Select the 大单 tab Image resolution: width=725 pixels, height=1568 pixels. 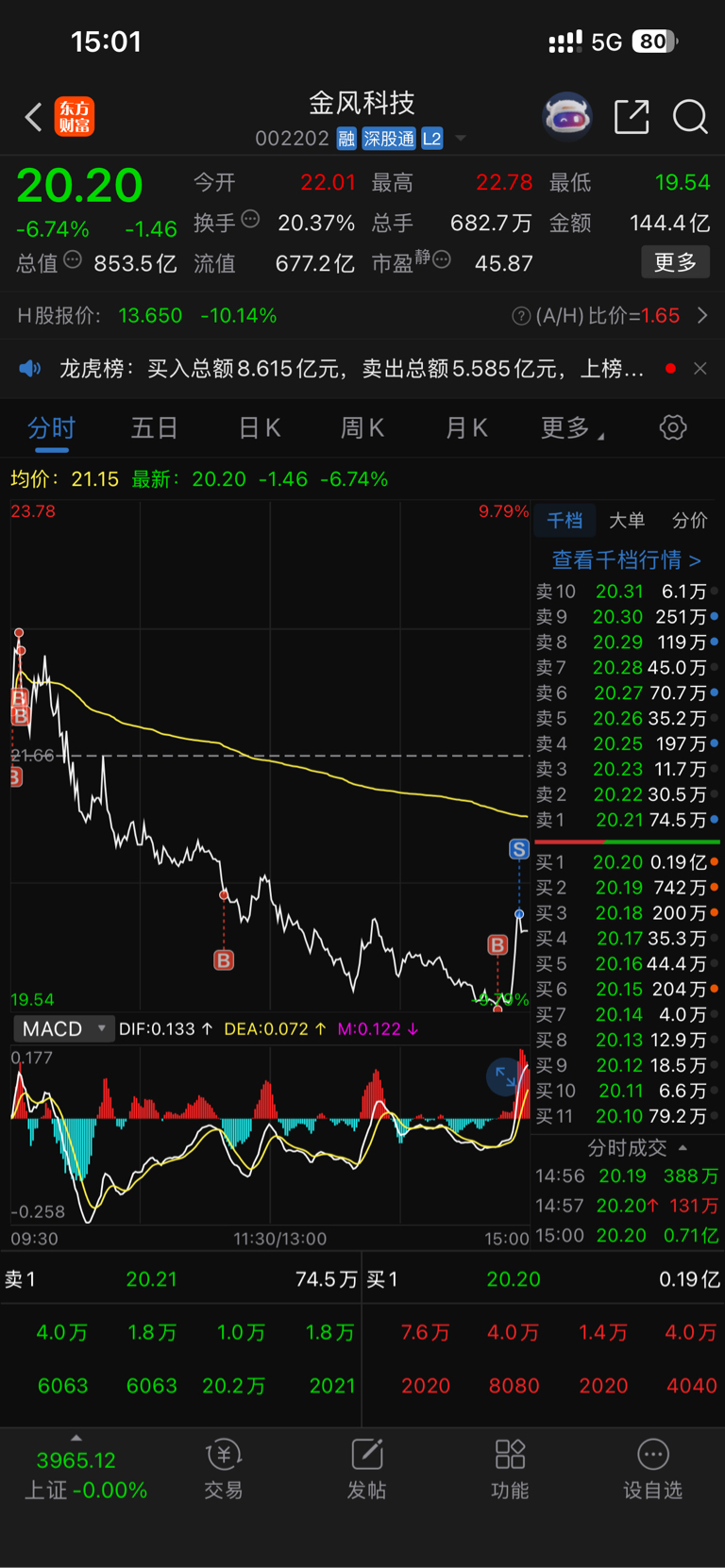[627, 520]
